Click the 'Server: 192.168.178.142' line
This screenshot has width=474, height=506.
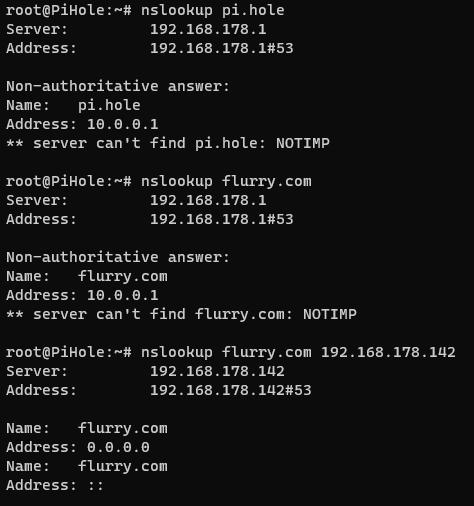pyautogui.click(x=145, y=371)
